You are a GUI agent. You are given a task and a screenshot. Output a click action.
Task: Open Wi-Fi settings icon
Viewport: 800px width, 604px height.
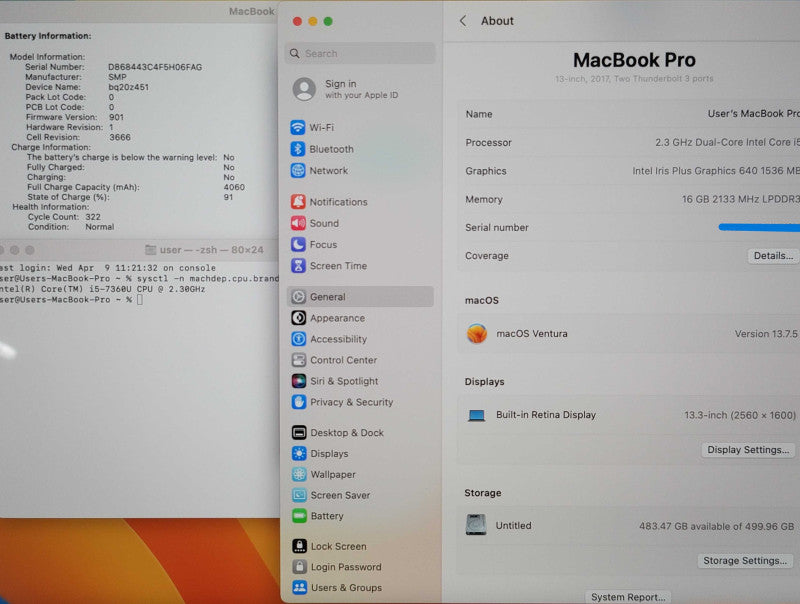[x=298, y=127]
